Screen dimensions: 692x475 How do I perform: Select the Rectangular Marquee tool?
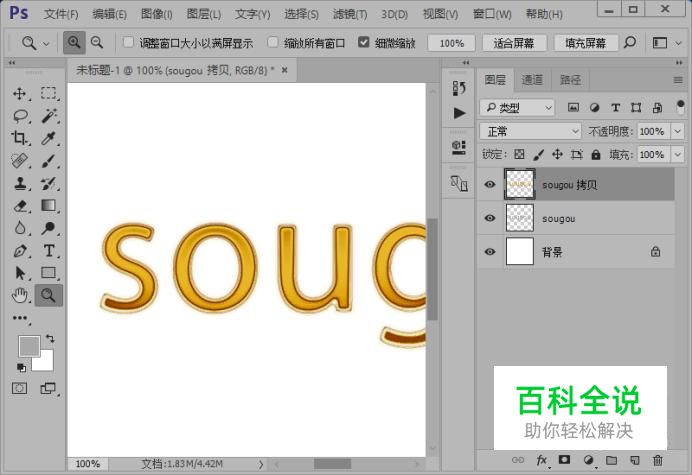pyautogui.click(x=49, y=94)
